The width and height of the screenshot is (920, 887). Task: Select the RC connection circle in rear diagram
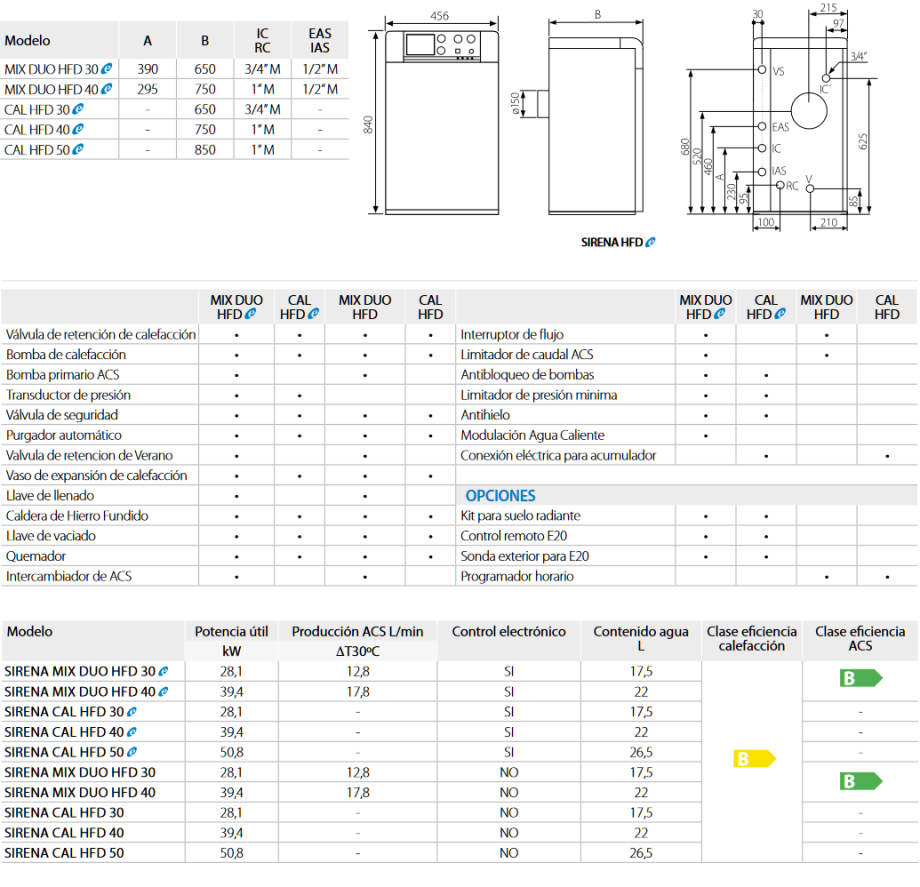(779, 185)
